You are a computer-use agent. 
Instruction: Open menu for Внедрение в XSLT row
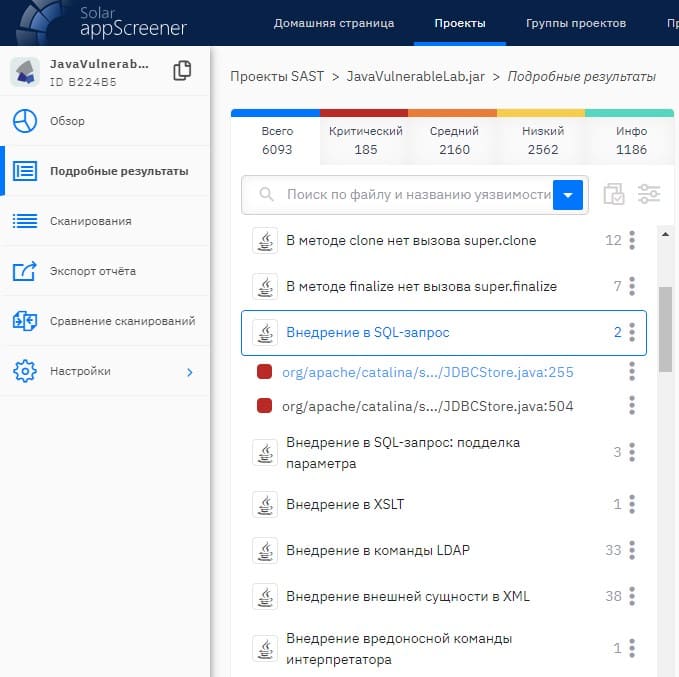632,504
